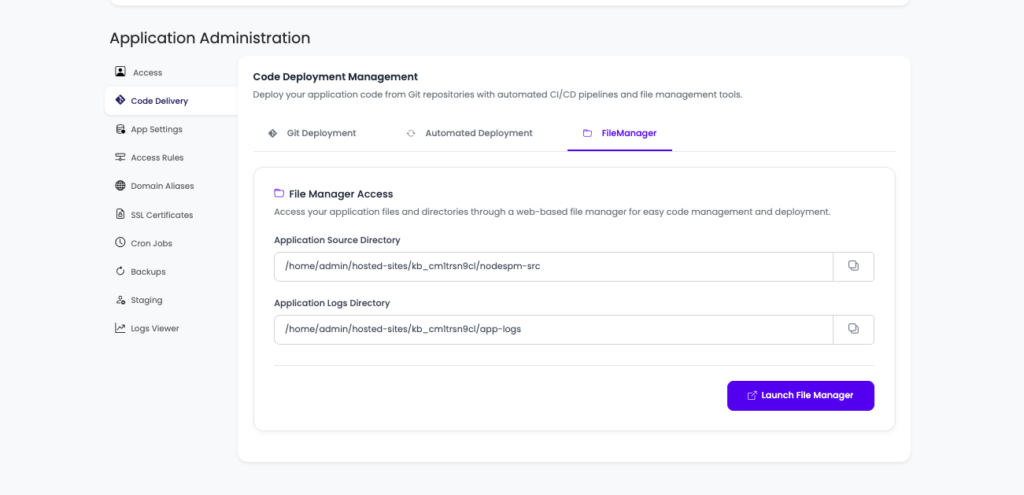This screenshot has height=495, width=1024.
Task: Click the Git Deployment tab icon
Action: pyautogui.click(x=272, y=133)
